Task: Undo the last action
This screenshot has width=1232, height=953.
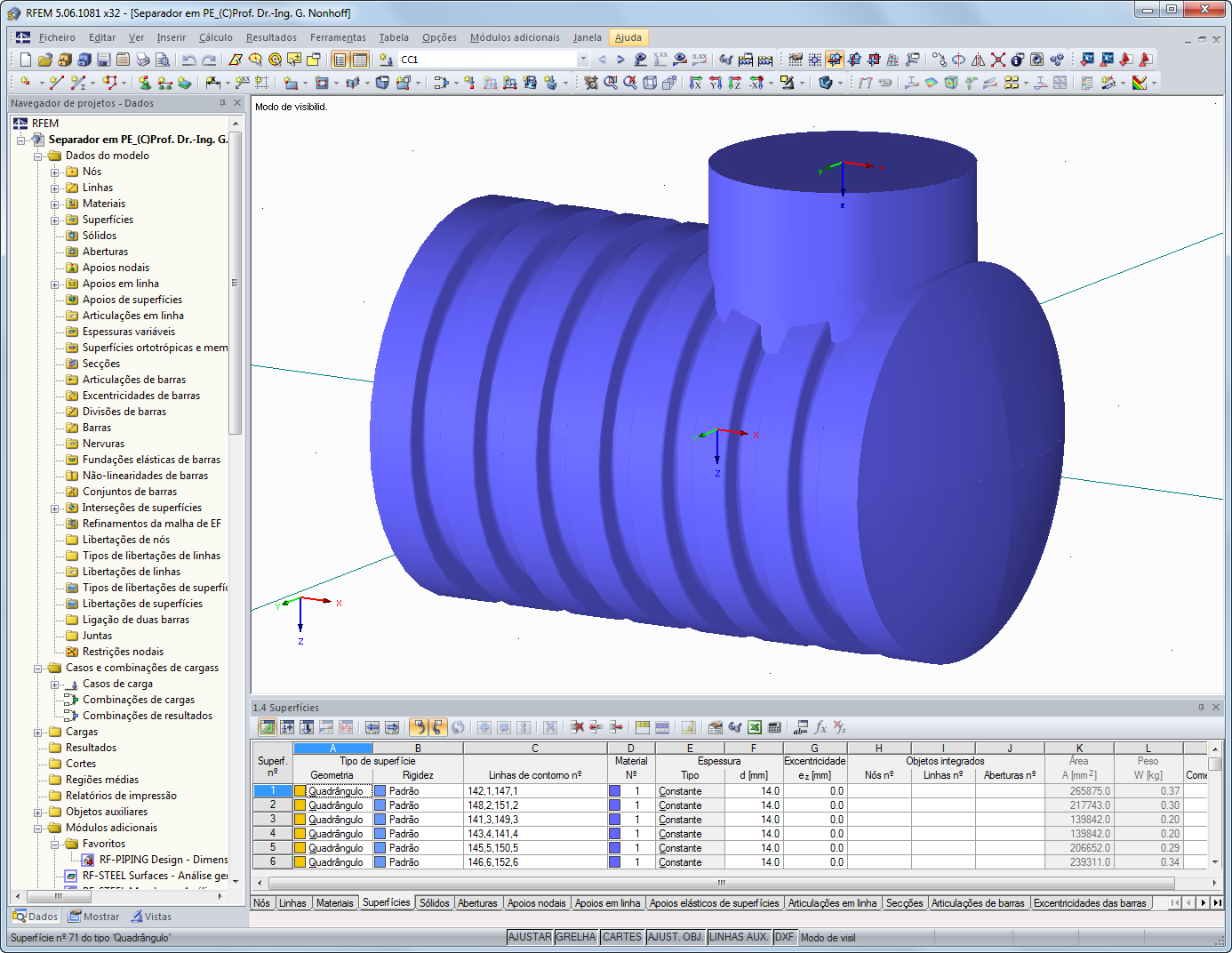Action: (x=188, y=60)
